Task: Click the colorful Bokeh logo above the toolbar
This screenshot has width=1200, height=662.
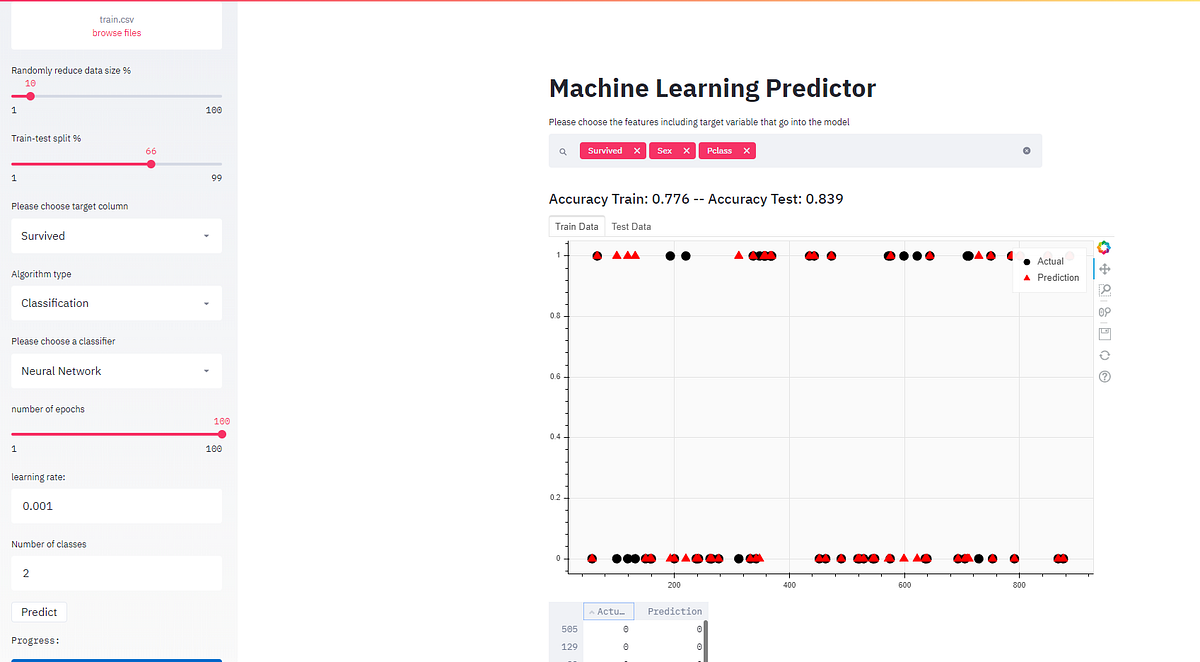Action: click(x=1103, y=247)
